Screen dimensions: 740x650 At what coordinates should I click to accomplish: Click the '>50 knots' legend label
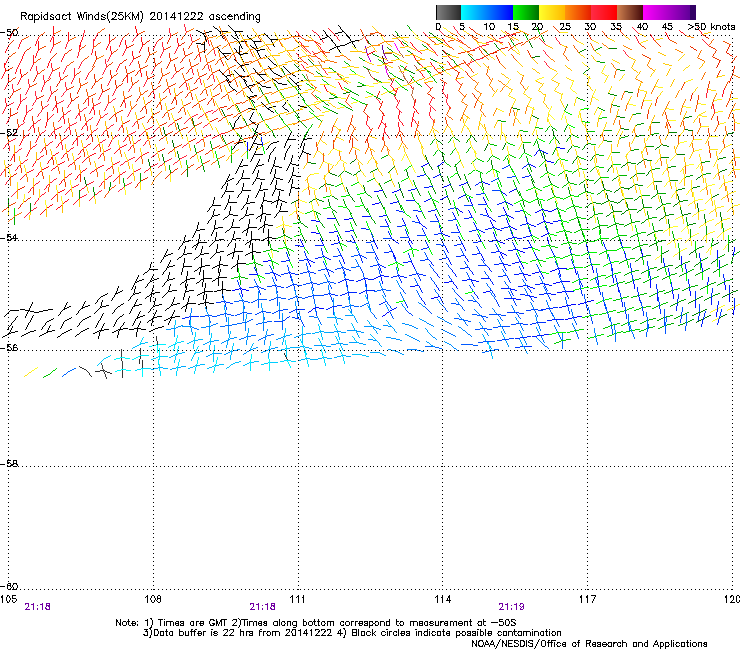(x=711, y=27)
